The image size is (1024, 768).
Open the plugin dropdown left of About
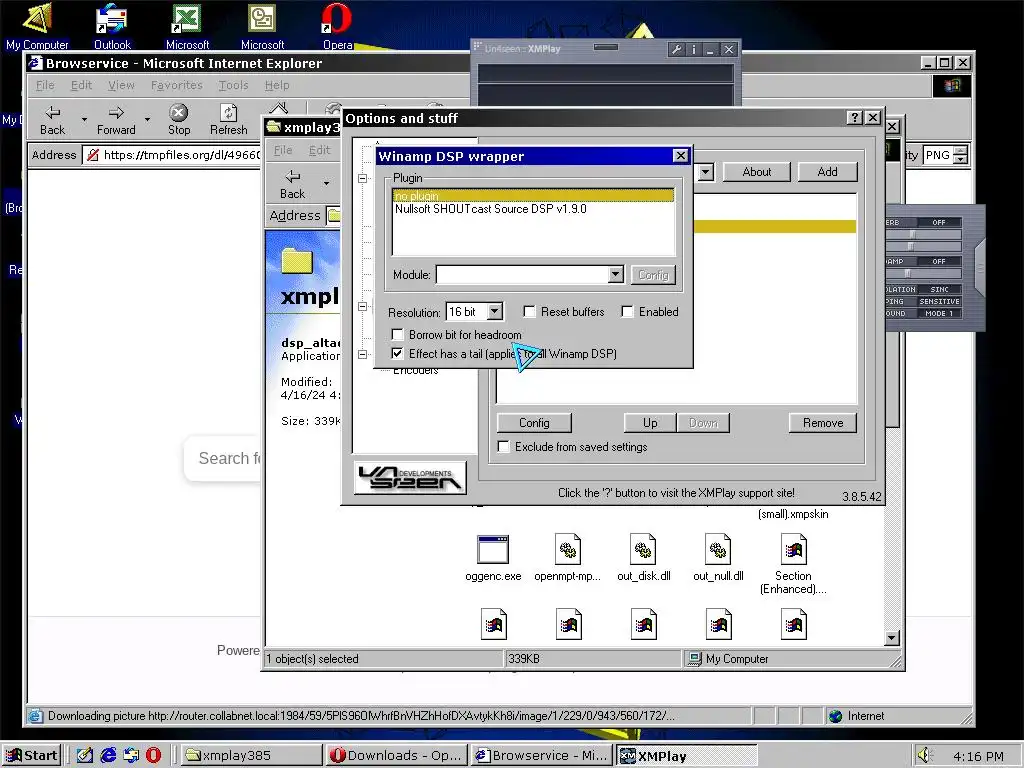point(705,172)
